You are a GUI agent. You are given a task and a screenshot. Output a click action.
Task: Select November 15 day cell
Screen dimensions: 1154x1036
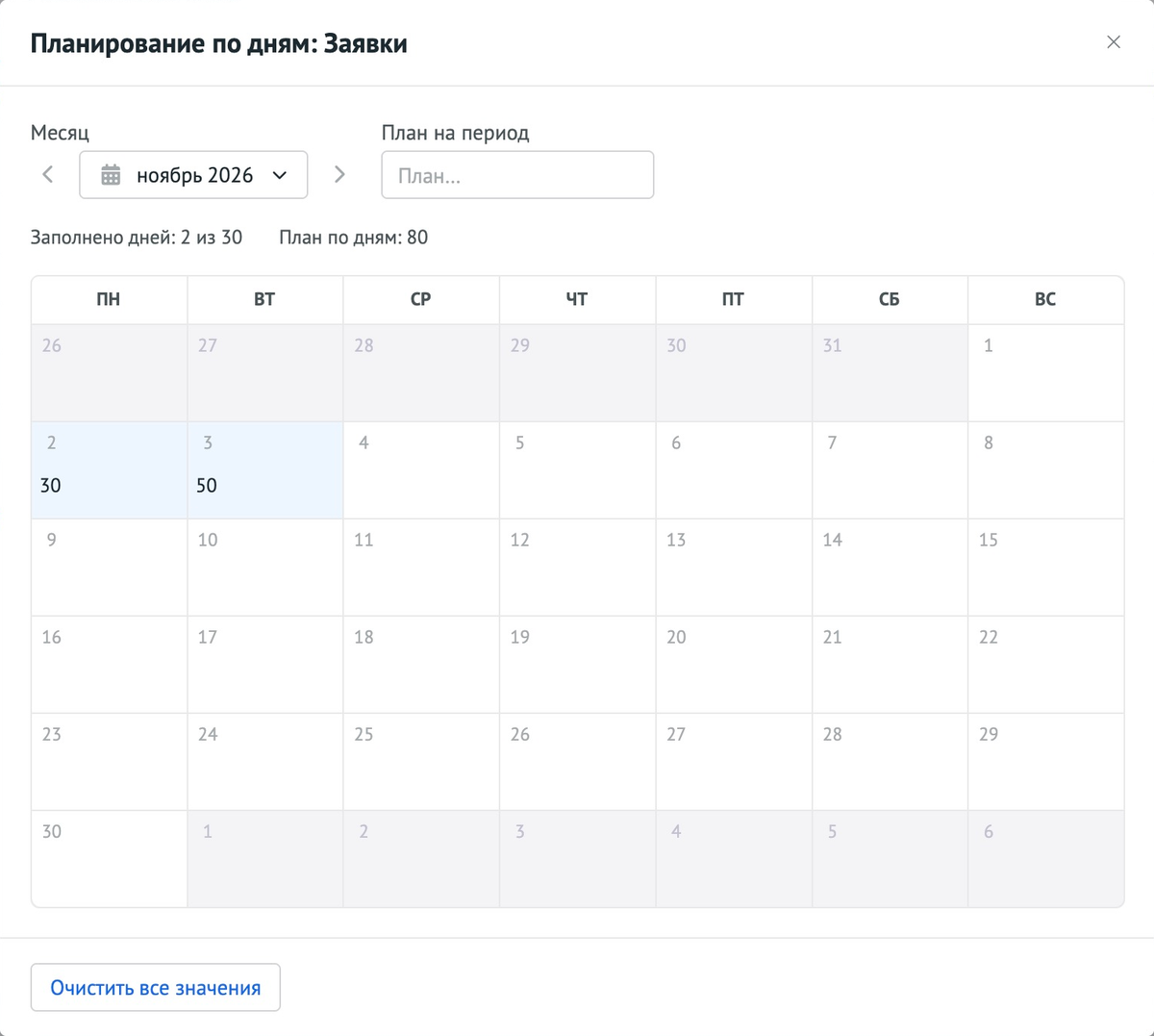[1046, 568]
